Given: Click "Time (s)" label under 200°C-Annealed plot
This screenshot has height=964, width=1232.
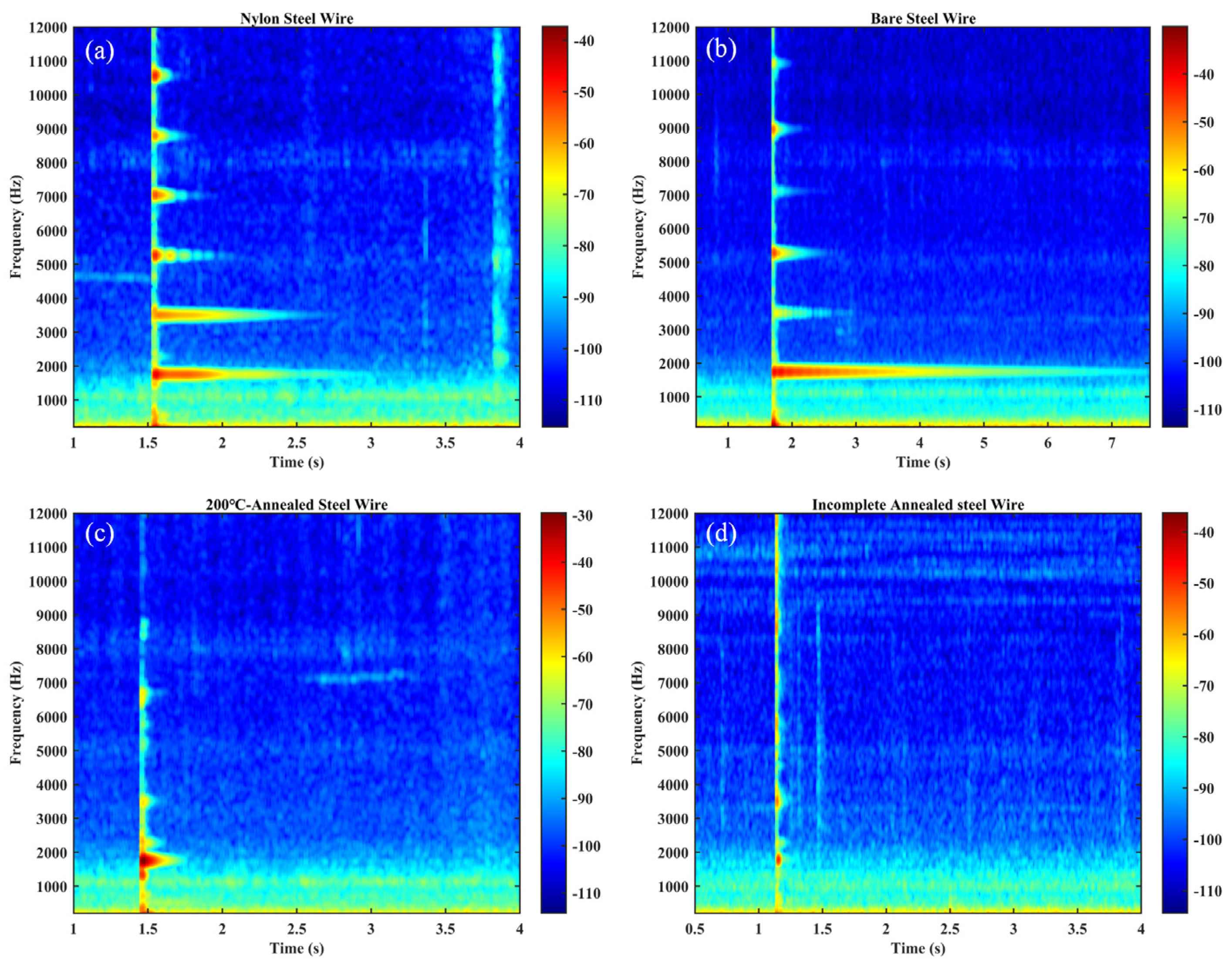Looking at the screenshot, I should 297,948.
